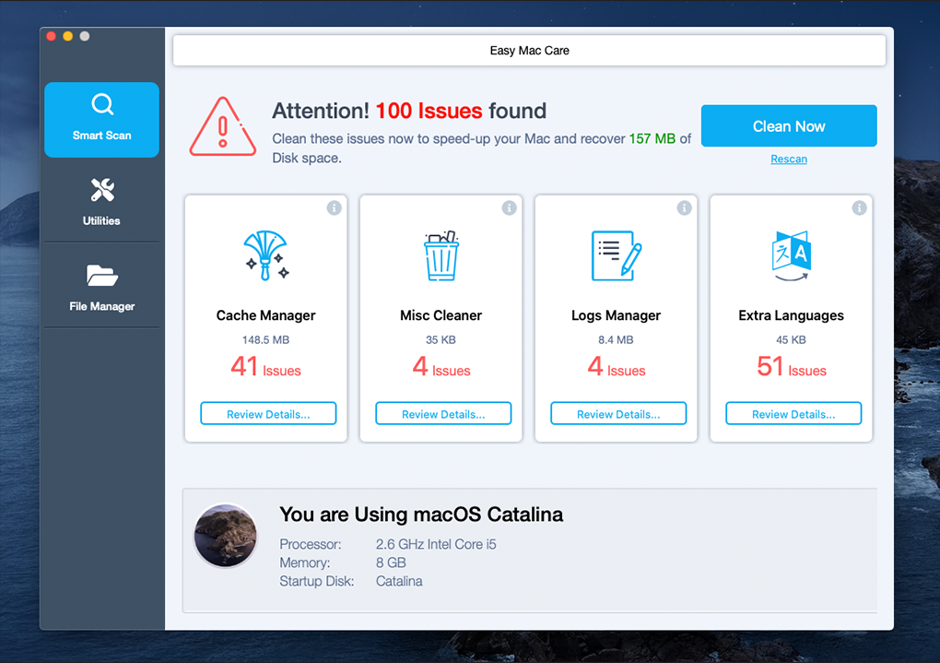Screen dimensions: 940x663
Task: Review details for Logs Manager
Action: (618, 414)
